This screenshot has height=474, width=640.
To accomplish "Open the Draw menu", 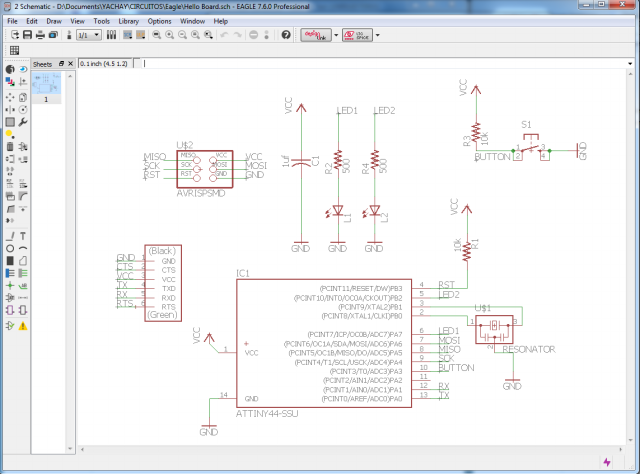I will coord(54,21).
